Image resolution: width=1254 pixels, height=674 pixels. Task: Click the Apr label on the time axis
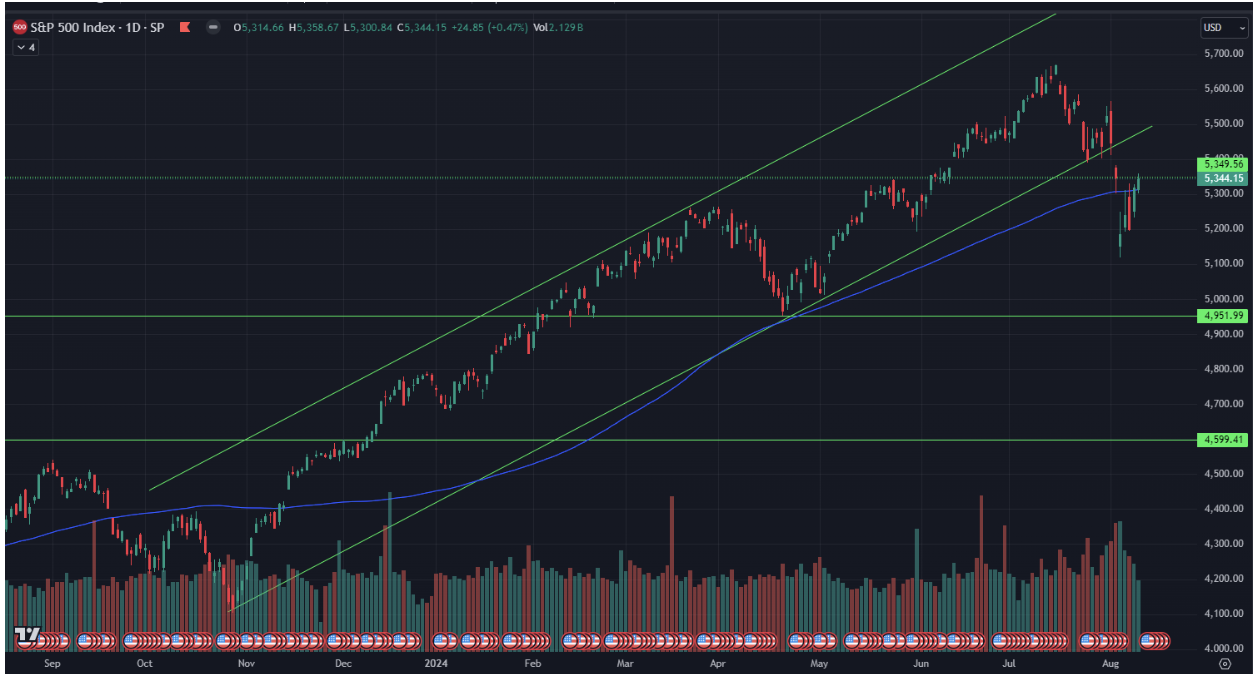point(717,663)
